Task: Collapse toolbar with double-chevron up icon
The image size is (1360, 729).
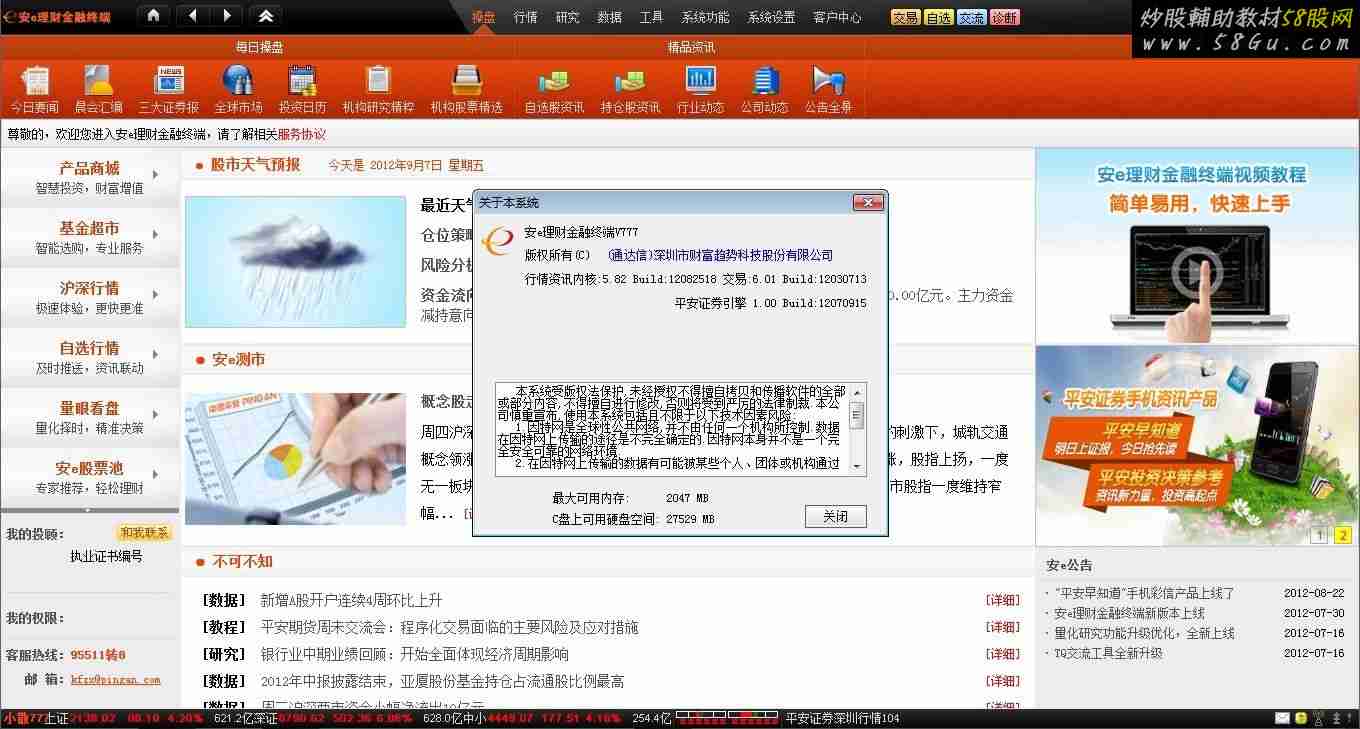Action: click(265, 16)
